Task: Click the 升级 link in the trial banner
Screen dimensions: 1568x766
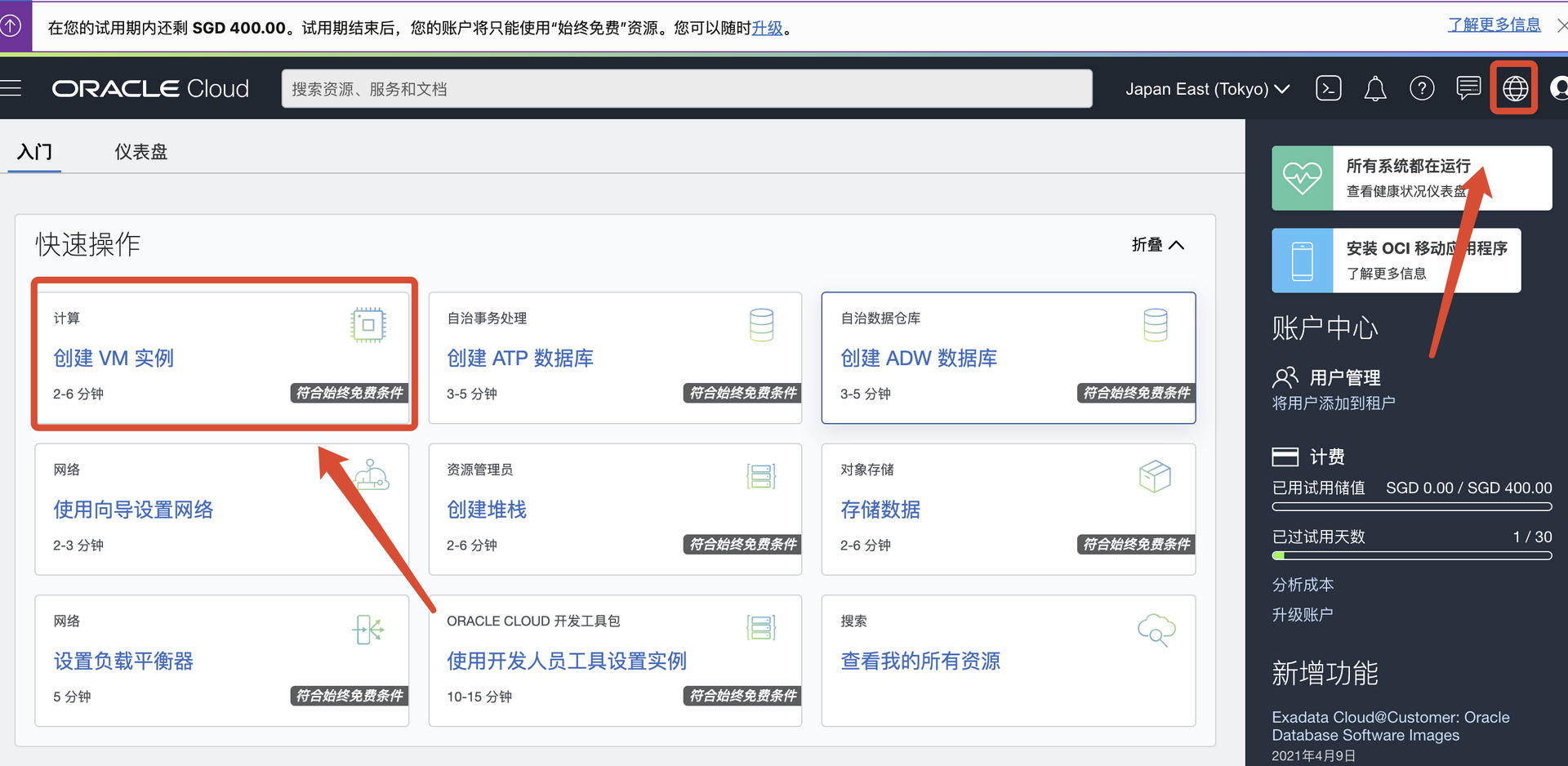Action: (x=768, y=28)
